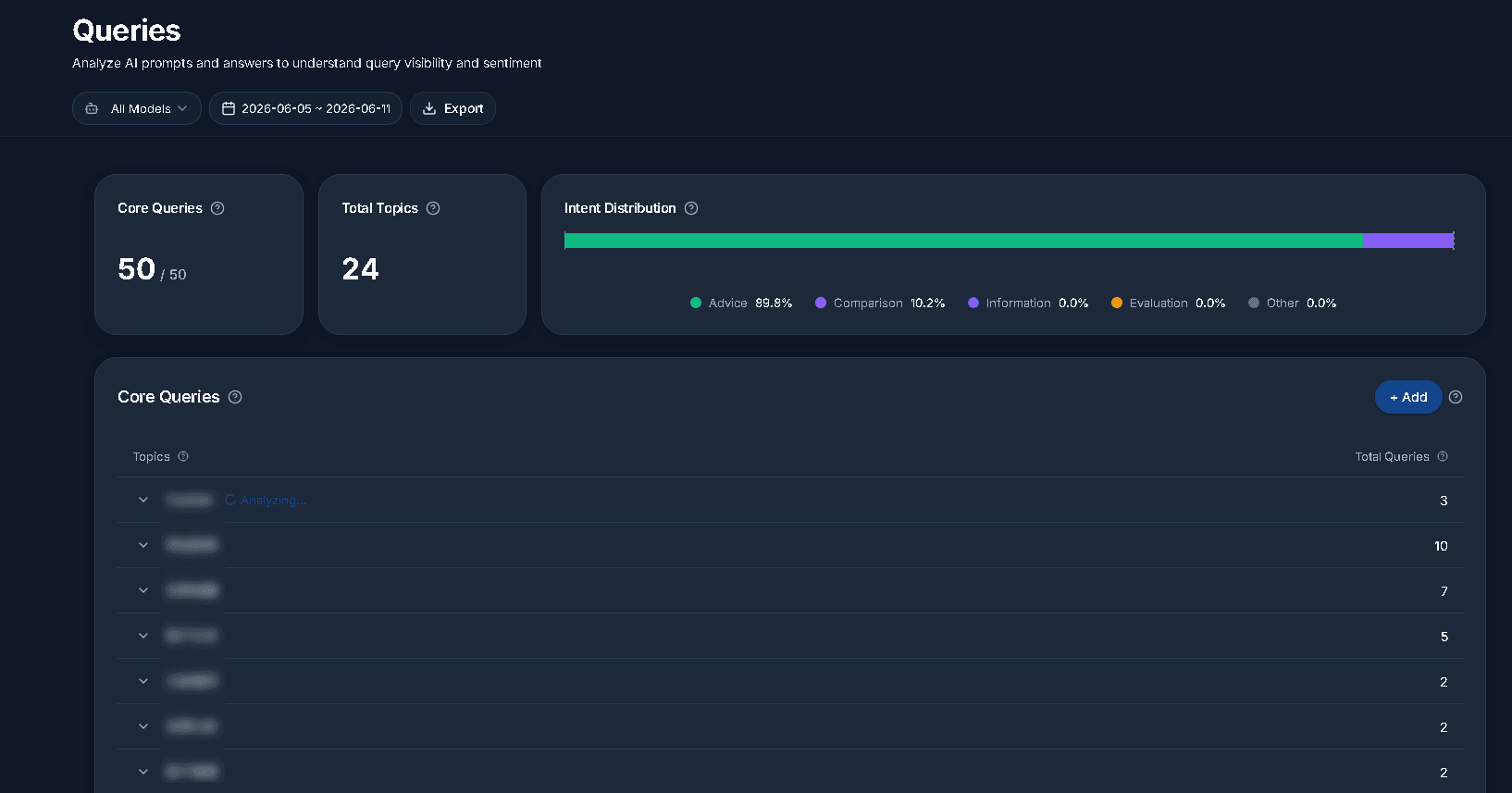This screenshot has width=1512, height=793.
Task: Expand the topic row showing Analyzing...
Action: (143, 500)
